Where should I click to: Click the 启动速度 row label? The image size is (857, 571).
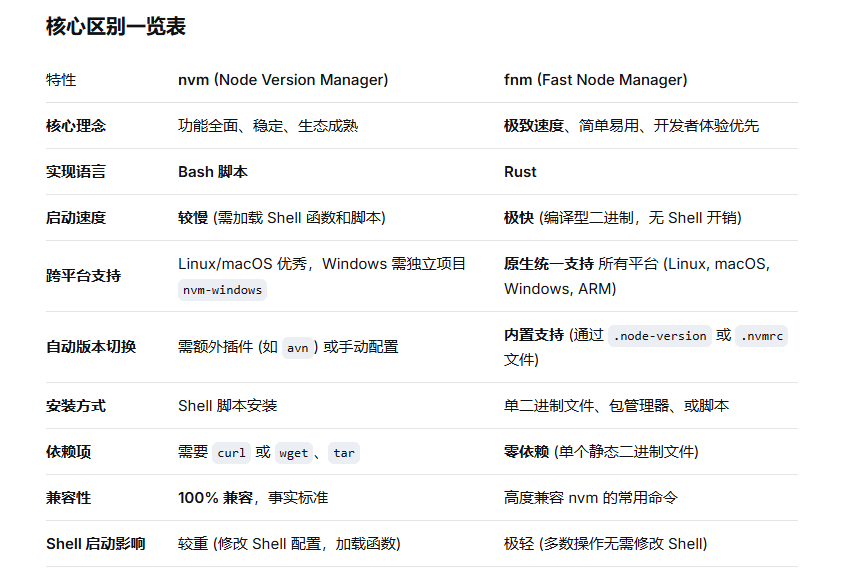click(x=76, y=217)
